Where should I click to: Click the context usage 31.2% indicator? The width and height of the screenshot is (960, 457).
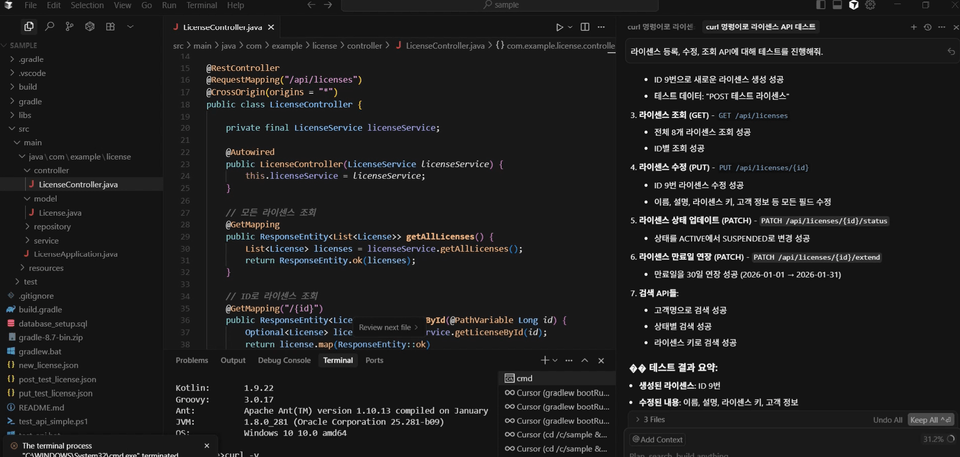[935, 439]
